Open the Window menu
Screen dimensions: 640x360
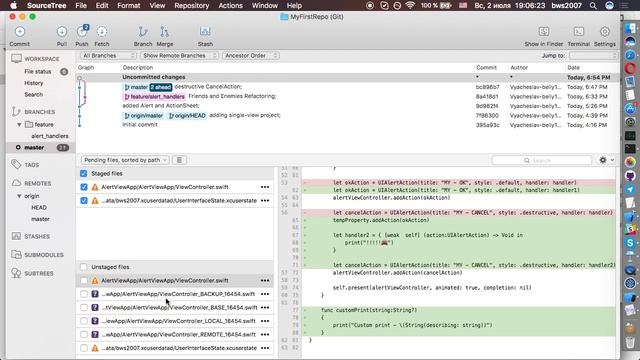coord(264,6)
